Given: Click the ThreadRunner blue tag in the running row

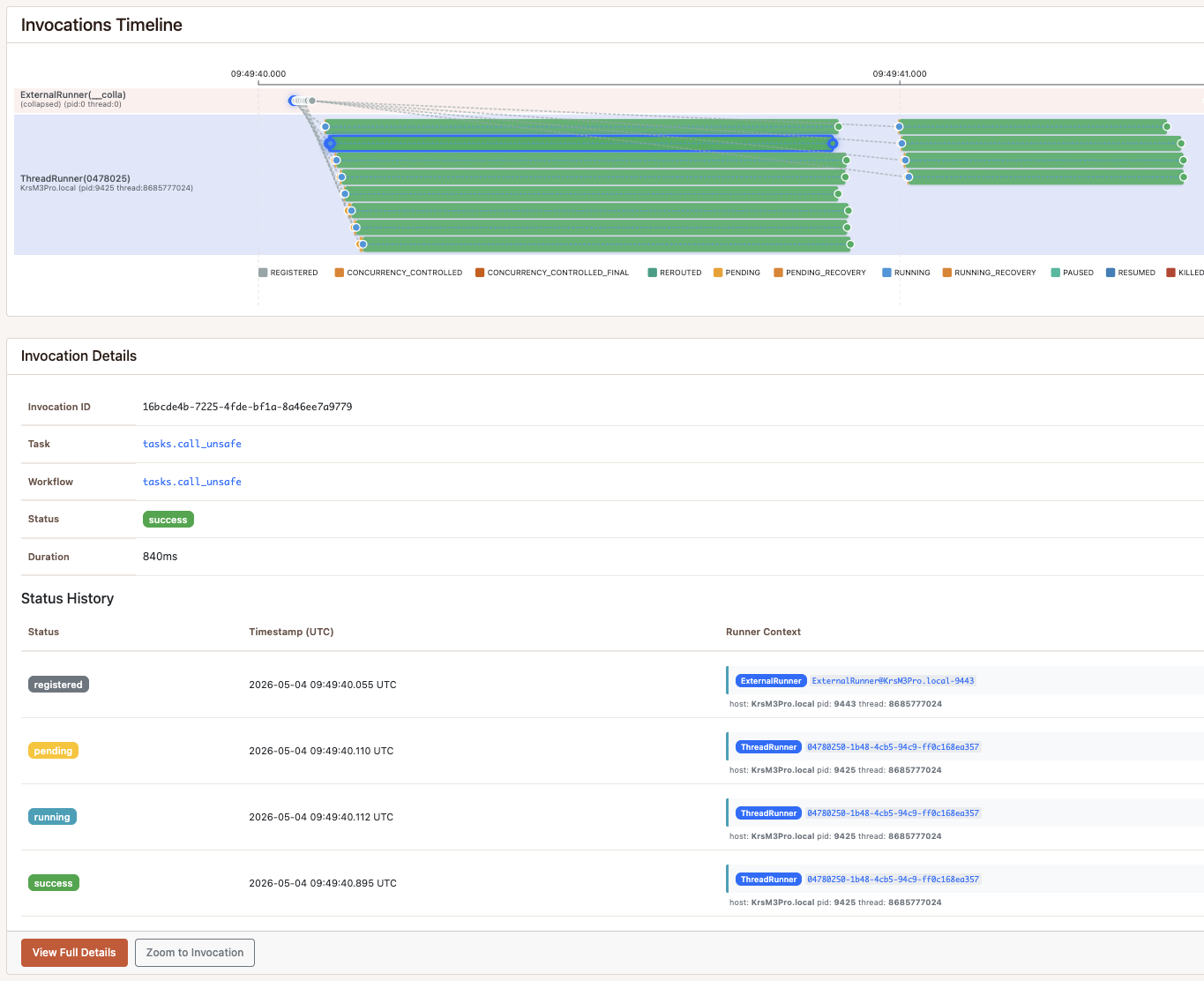Looking at the screenshot, I should (x=768, y=813).
